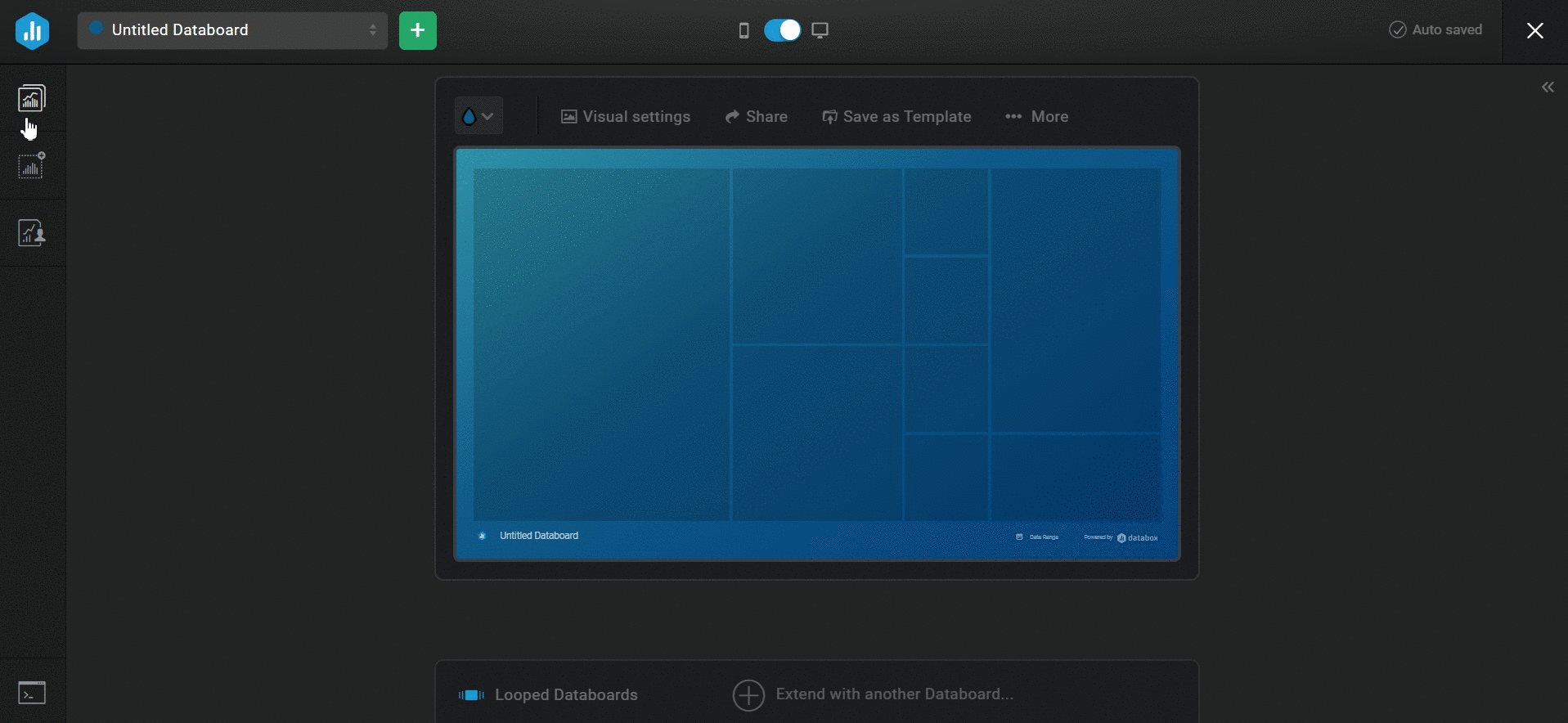Click the blue Databoard preview thumbnail
The height and width of the screenshot is (723, 1568).
pos(816,353)
